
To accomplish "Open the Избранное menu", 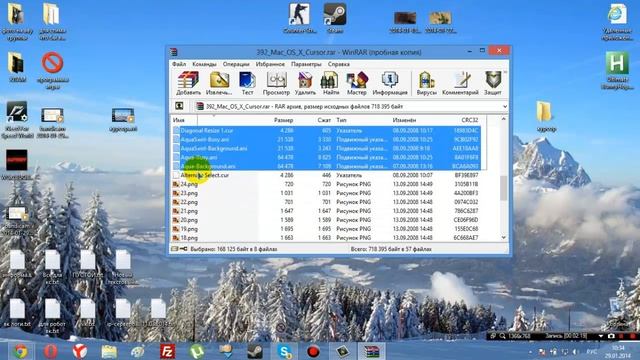I will click(270, 64).
